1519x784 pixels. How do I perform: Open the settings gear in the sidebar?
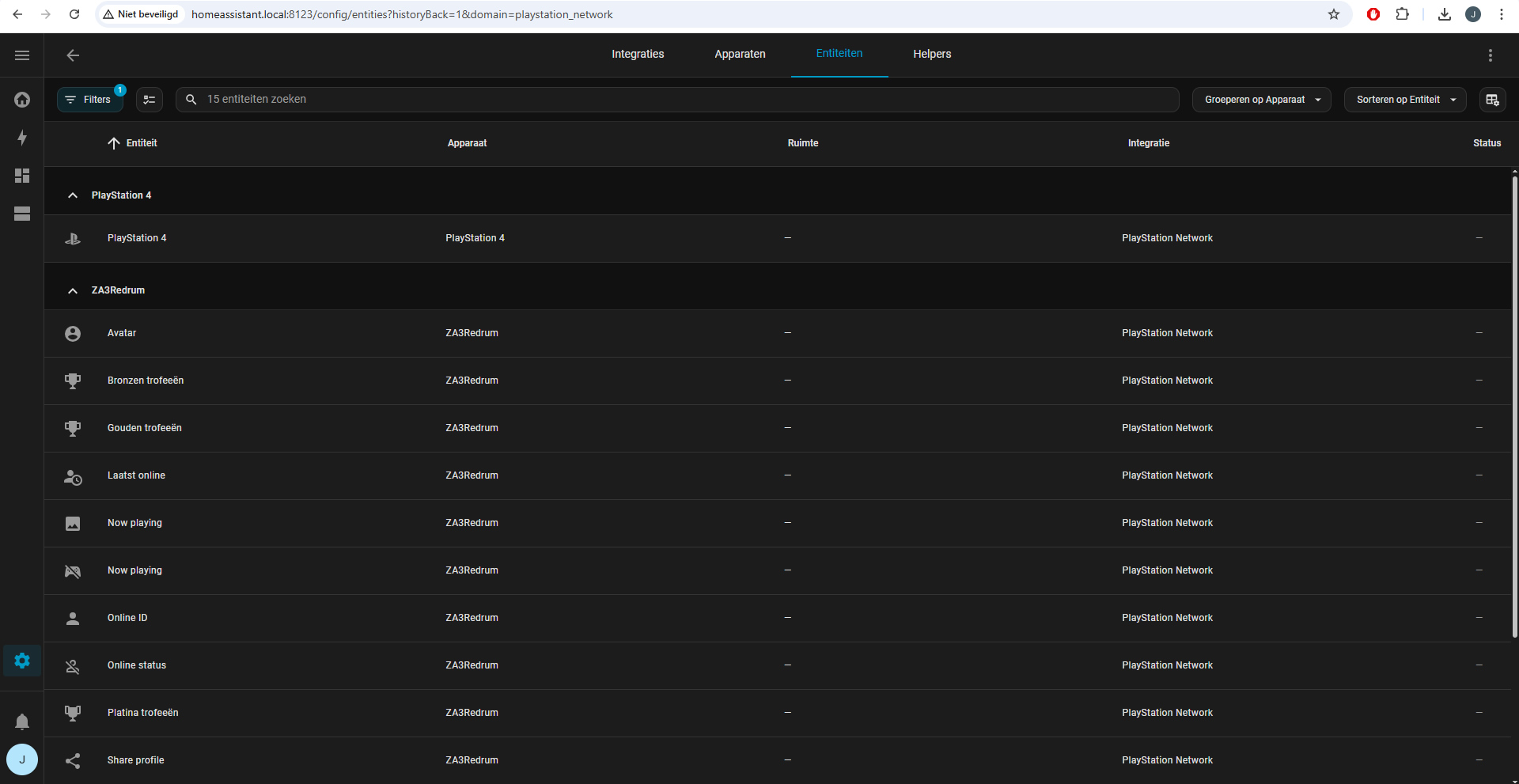22,661
